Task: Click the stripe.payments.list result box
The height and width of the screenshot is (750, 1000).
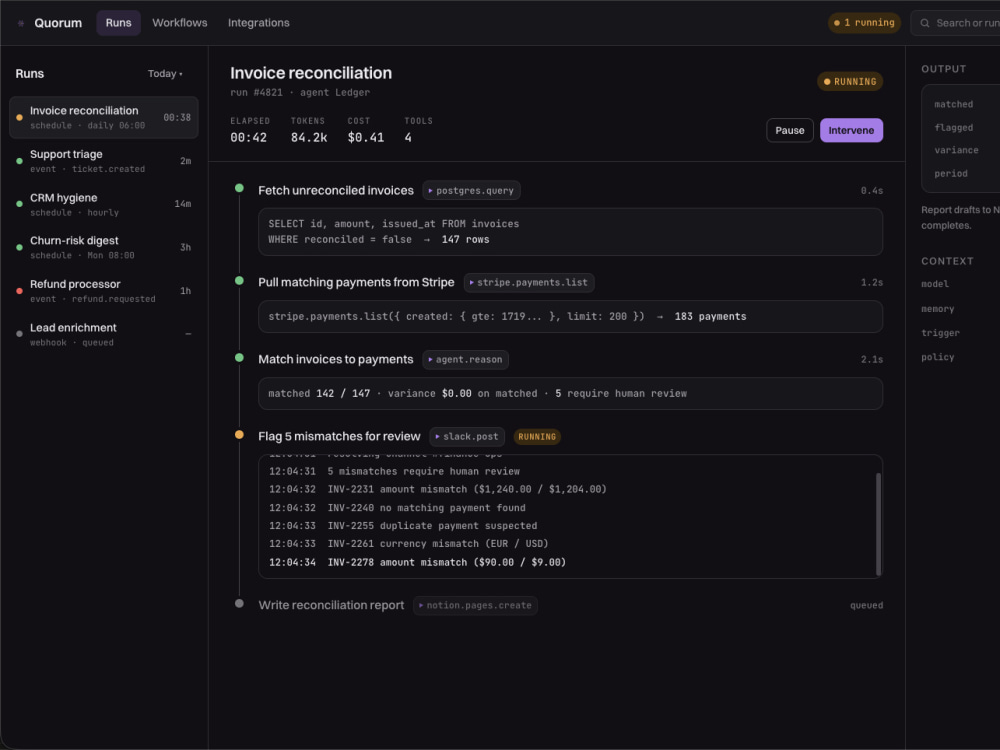Action: coord(570,316)
